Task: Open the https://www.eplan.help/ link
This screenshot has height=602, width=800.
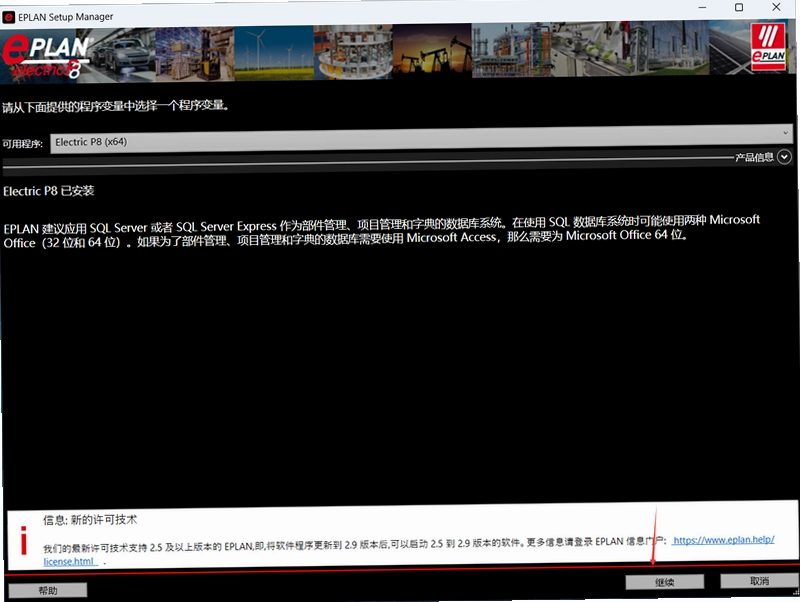Action: tap(723, 540)
